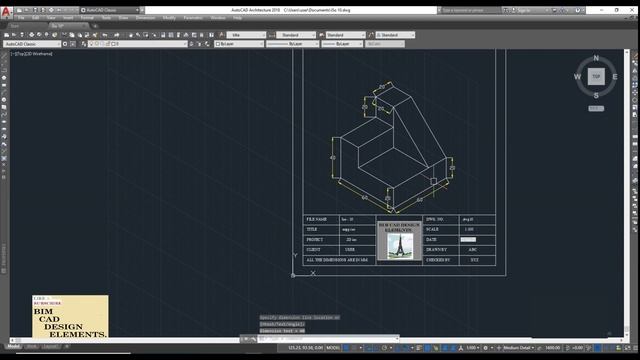Select the Pan tool icon
Viewport: 640px width, 360px height.
click(131, 35)
